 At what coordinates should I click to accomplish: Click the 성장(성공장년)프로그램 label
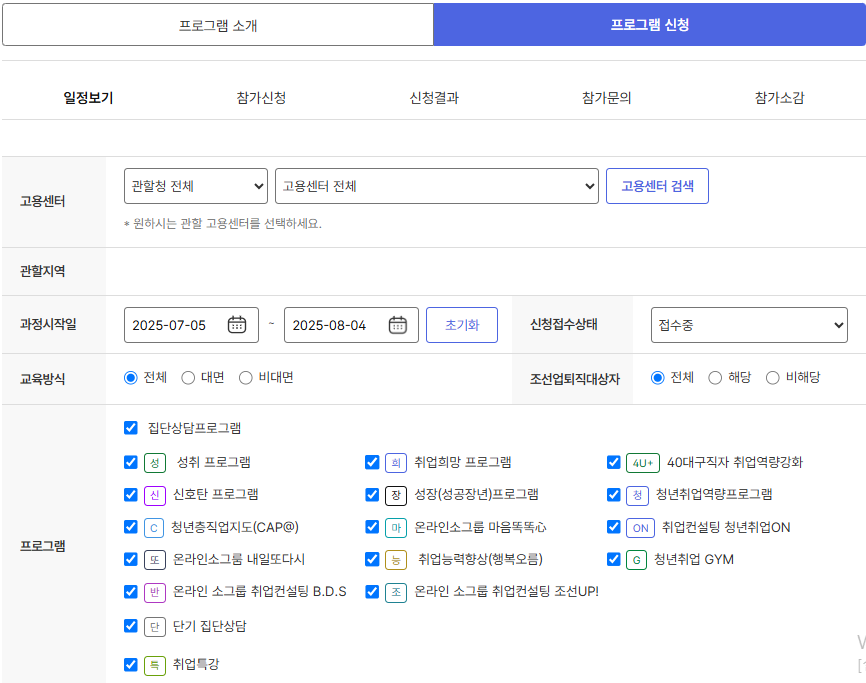point(476,494)
